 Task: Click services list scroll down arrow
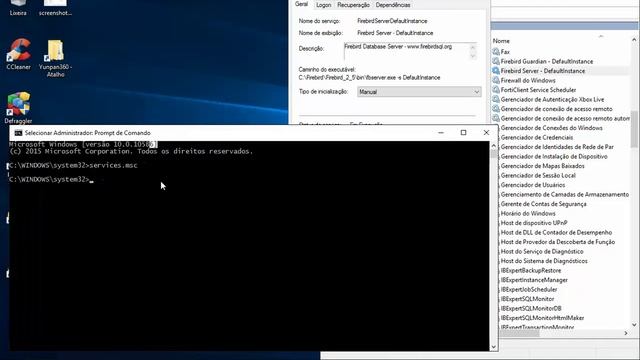[x=634, y=325]
